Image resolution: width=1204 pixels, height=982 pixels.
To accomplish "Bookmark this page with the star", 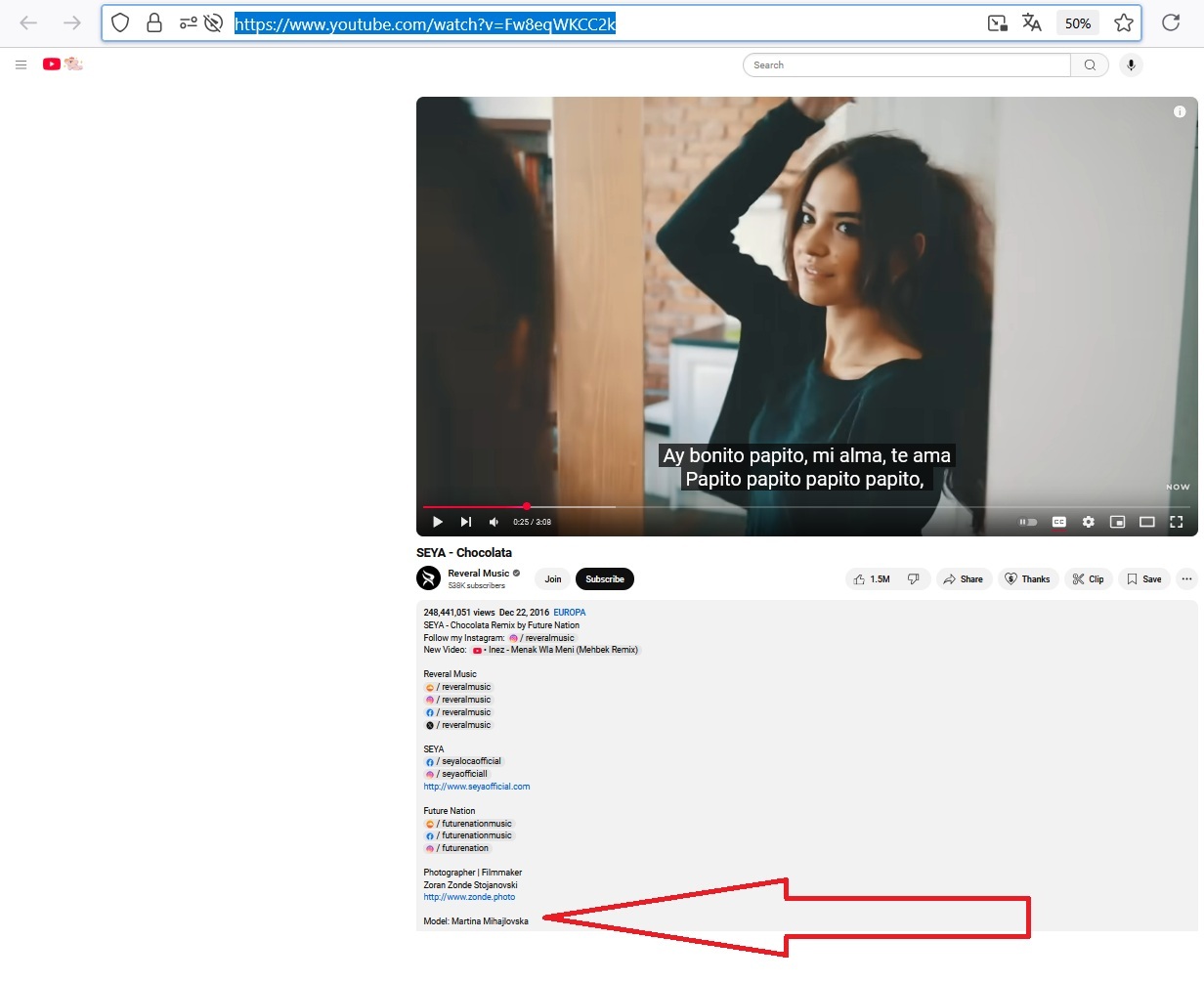I will (1124, 22).
